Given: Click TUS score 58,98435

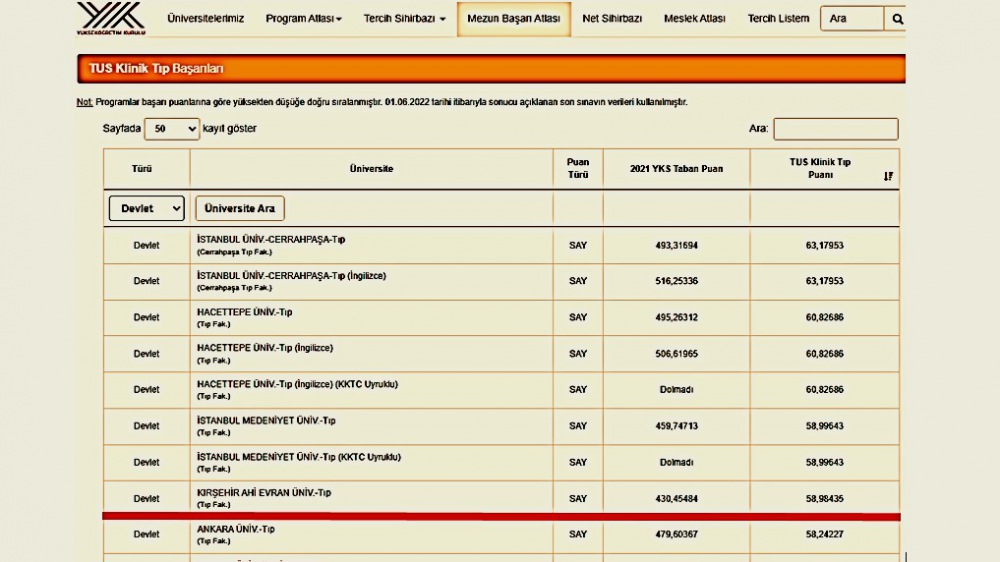Looking at the screenshot, I should pos(824,499).
